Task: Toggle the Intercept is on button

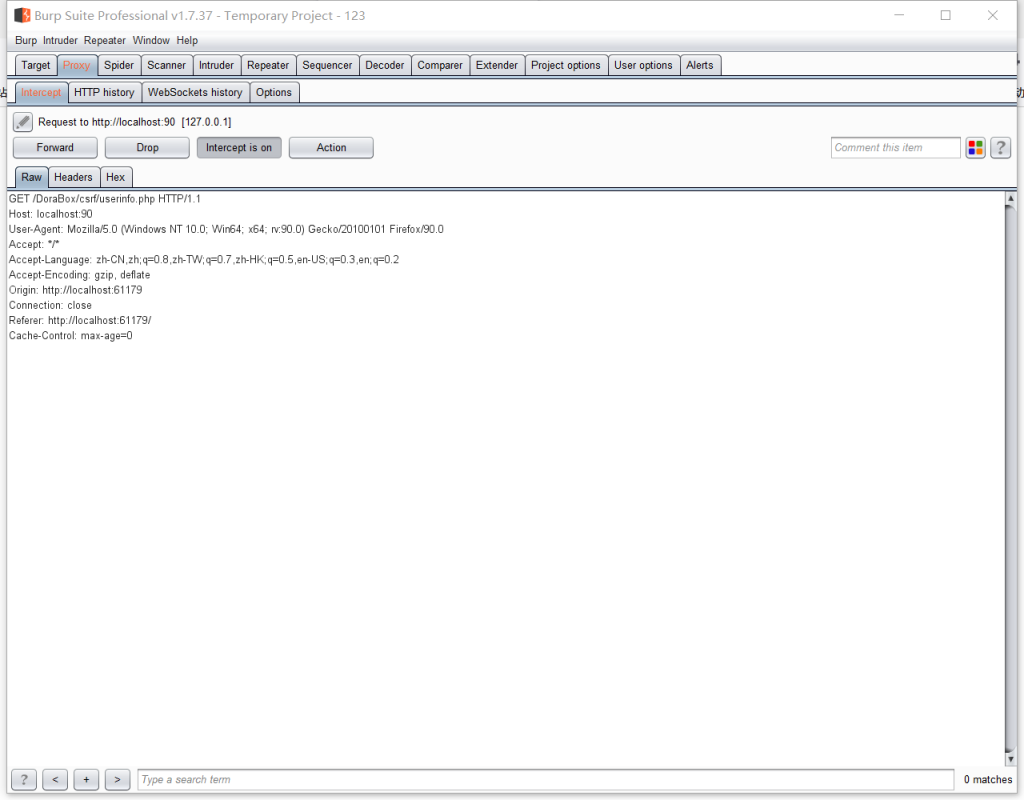Action: 239,148
